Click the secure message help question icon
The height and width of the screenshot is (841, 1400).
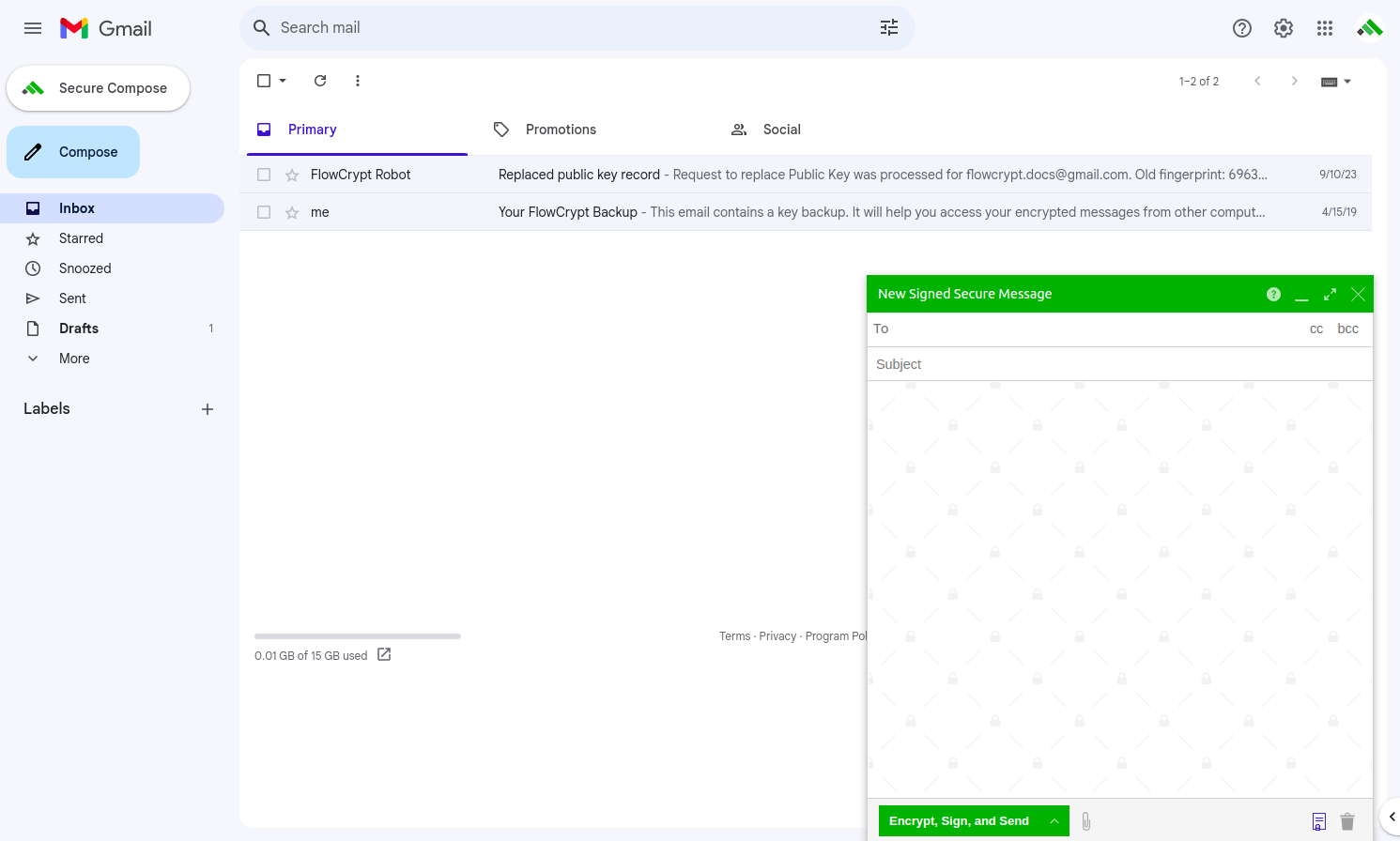[x=1273, y=294]
